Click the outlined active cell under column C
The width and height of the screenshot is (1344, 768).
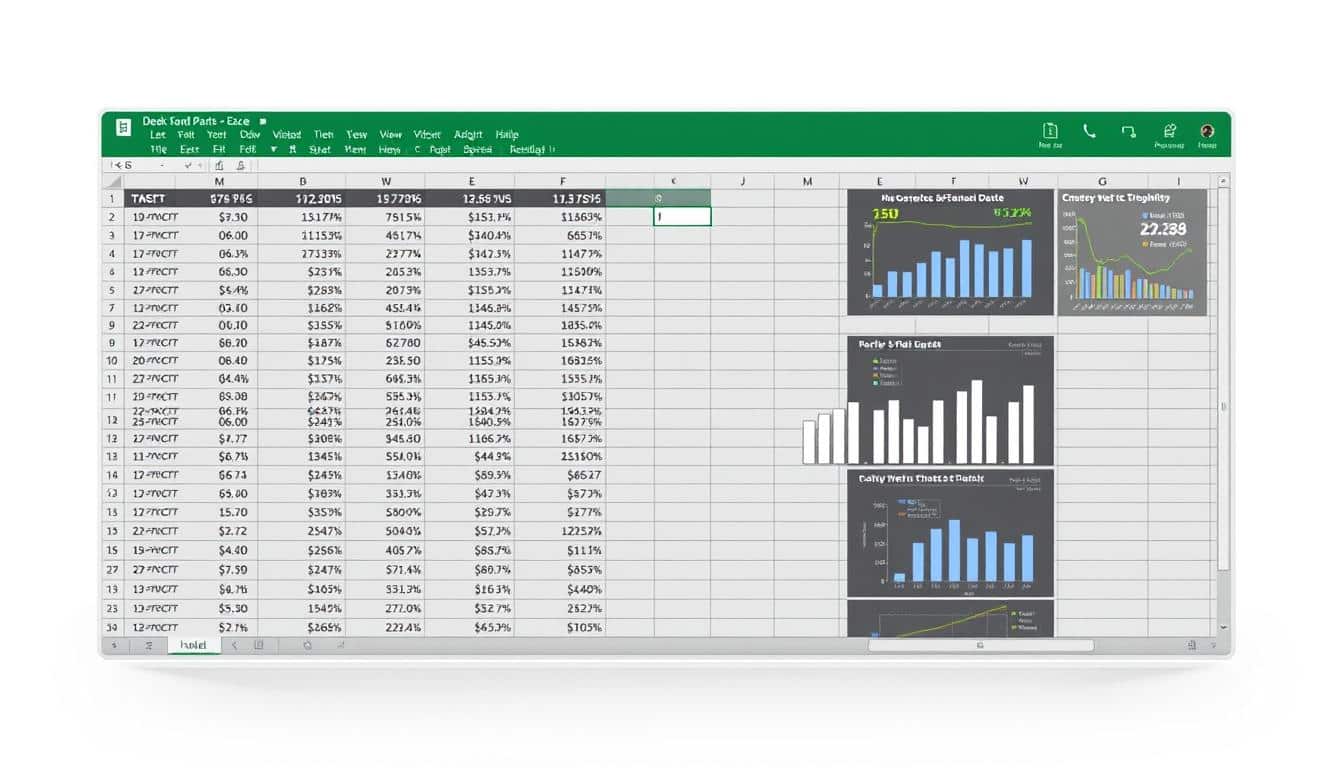point(682,216)
